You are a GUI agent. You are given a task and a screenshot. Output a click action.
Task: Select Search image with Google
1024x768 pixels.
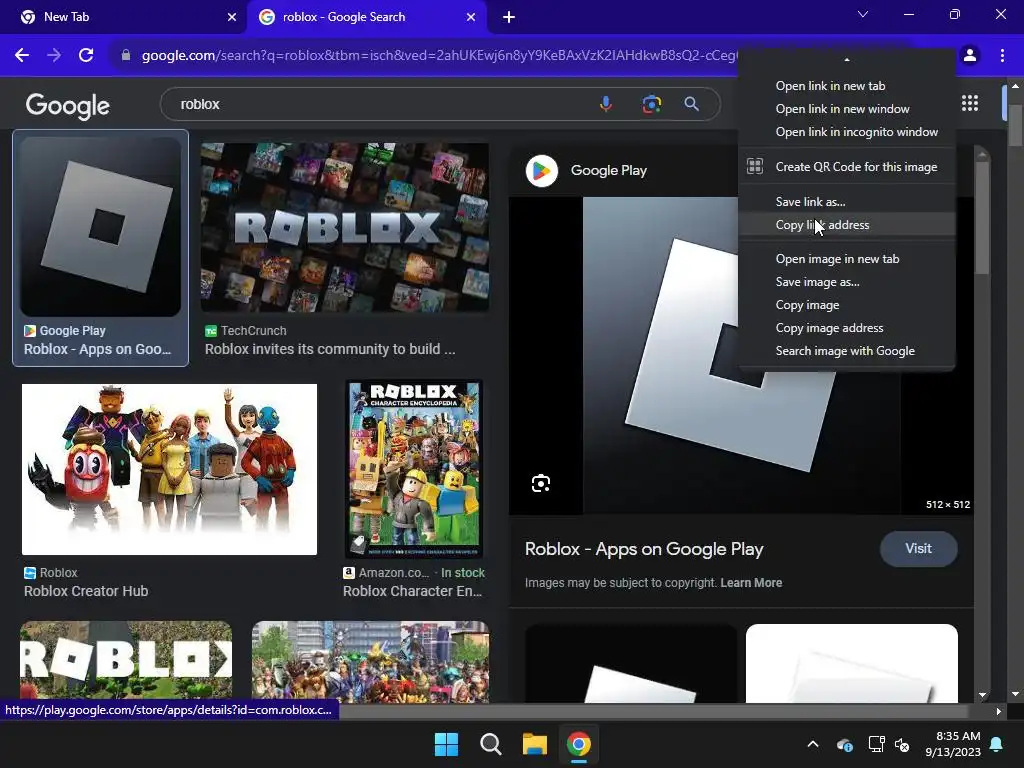coord(847,351)
